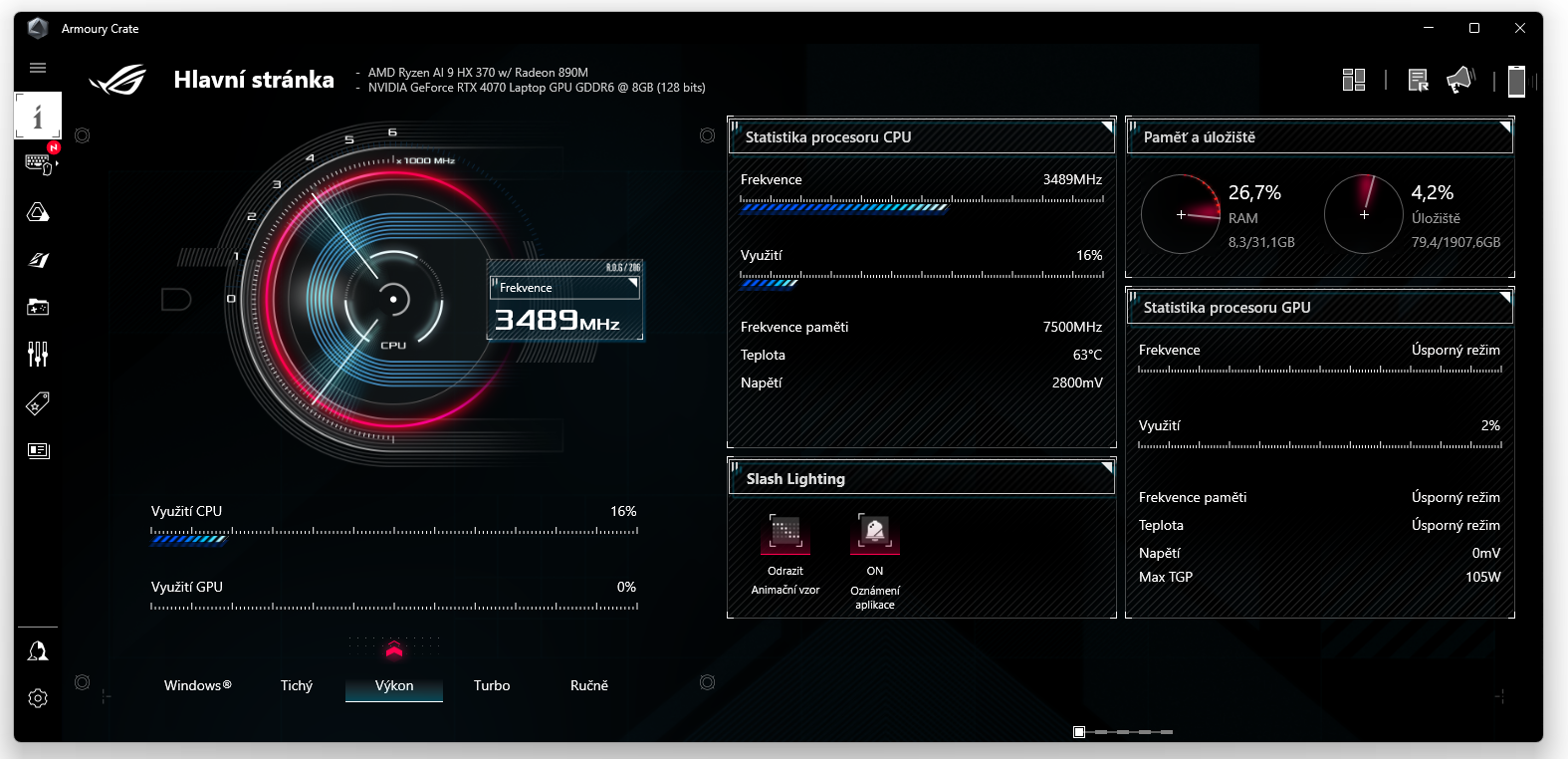Click the Napětí 2800mV value
The image size is (1568, 759).
1077,382
